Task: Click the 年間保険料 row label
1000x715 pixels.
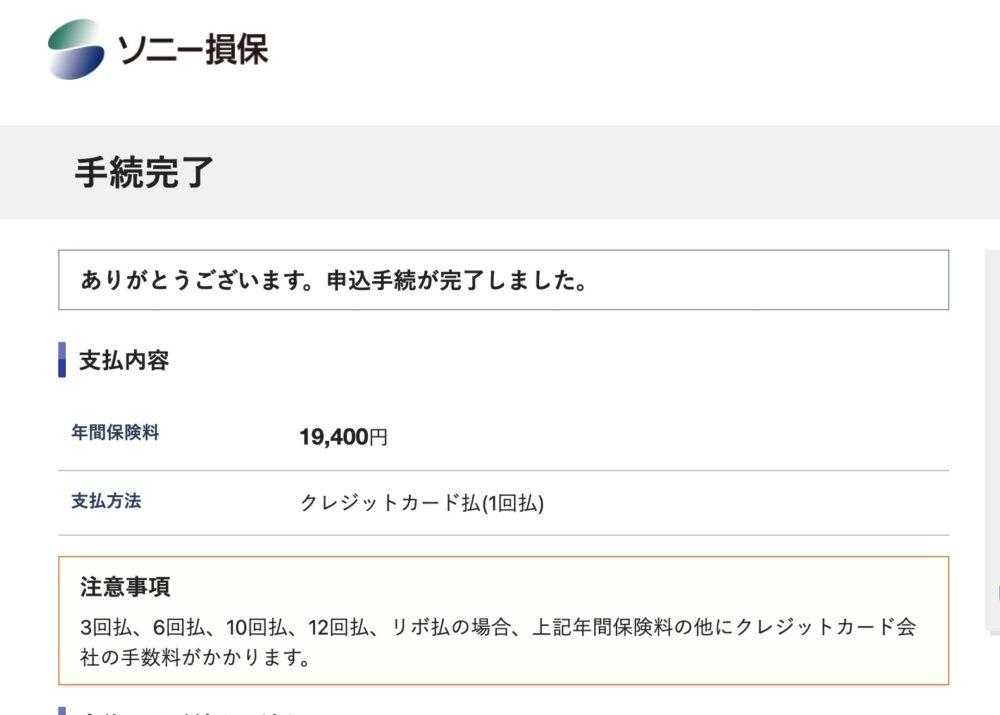Action: pos(115,433)
